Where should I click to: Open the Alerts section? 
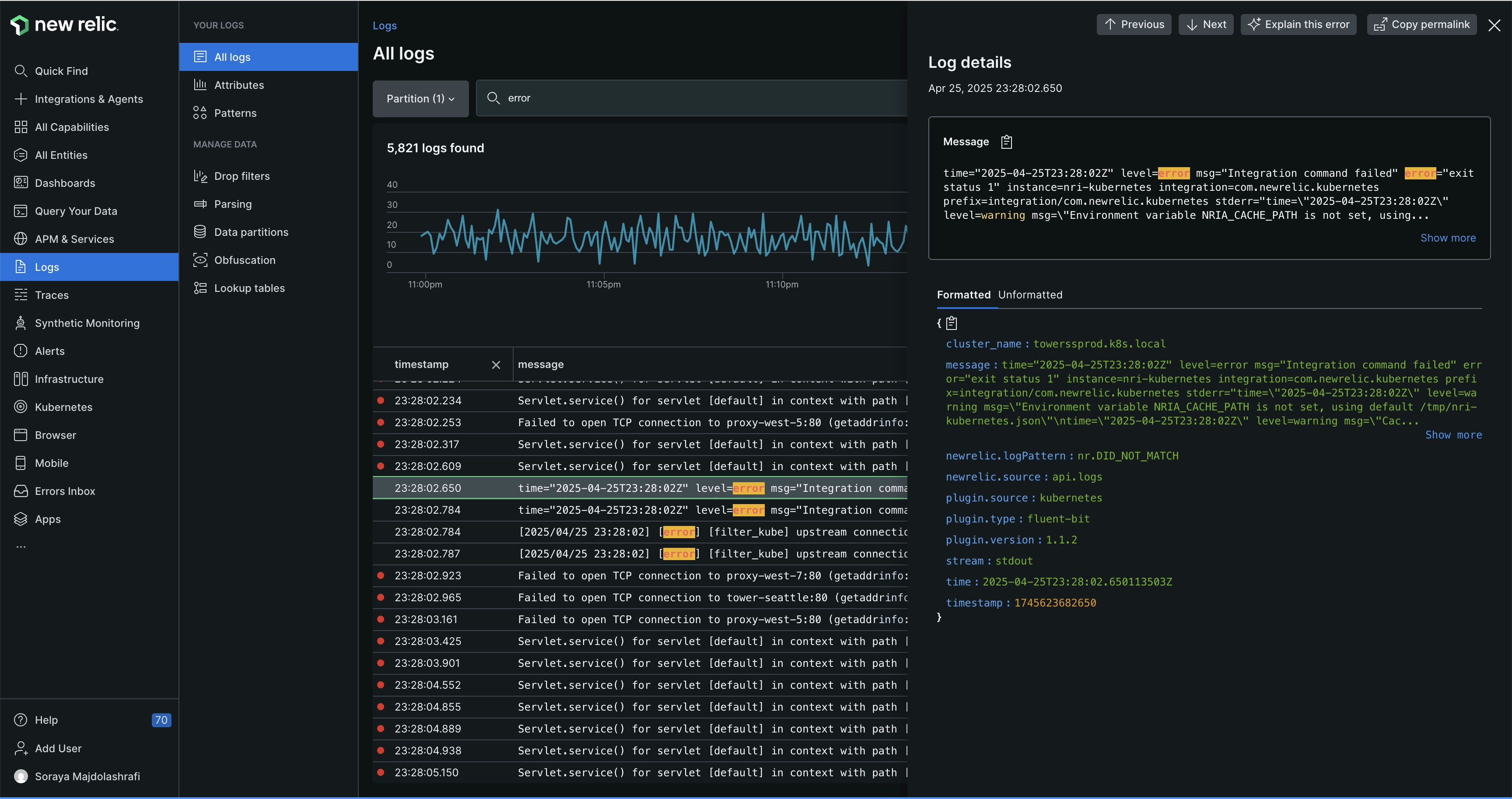coord(50,351)
